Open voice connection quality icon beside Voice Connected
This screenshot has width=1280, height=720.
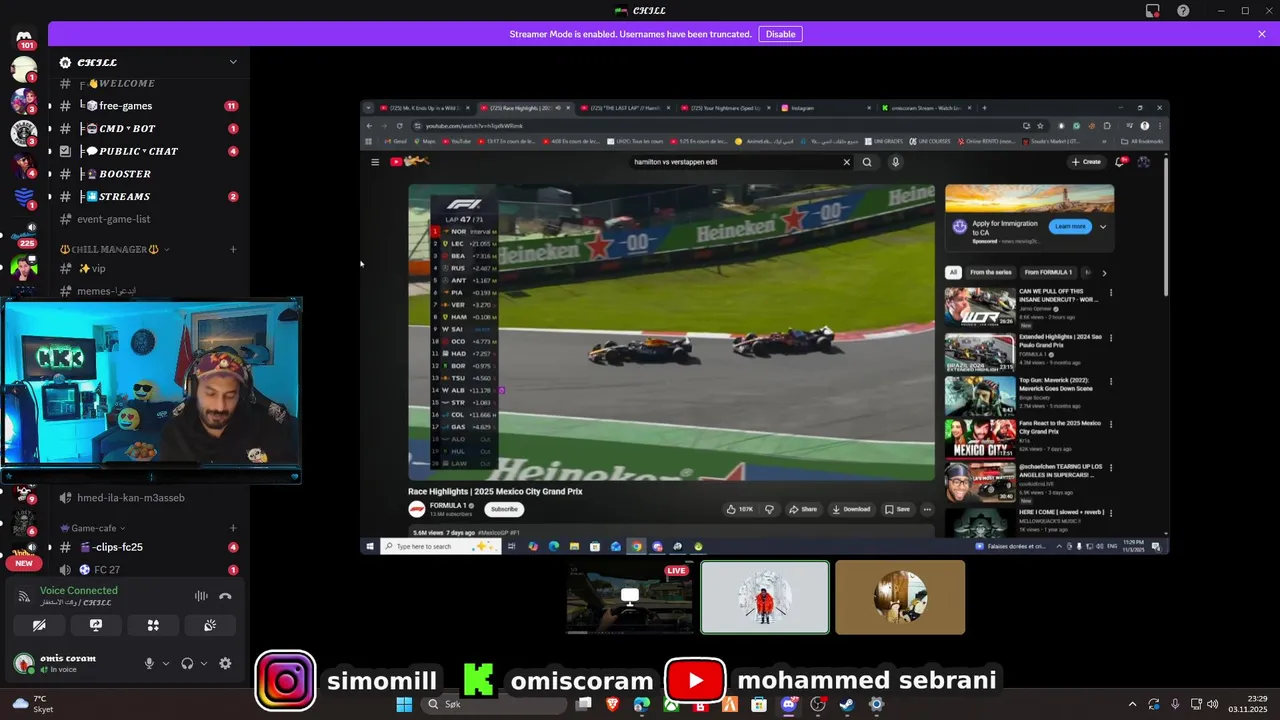pos(24,596)
